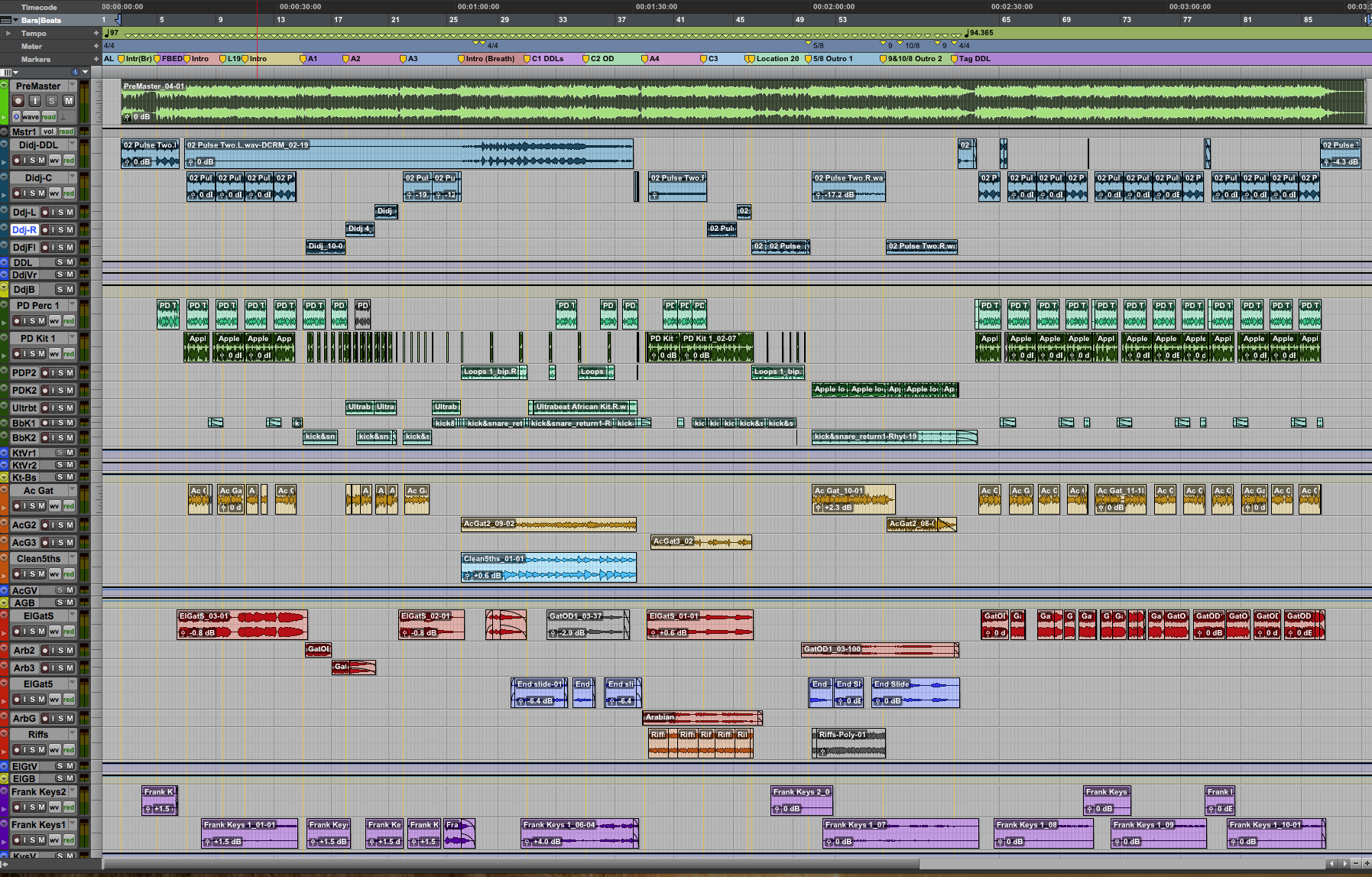Toggle input monitoring on PreMaster track

[x=35, y=101]
